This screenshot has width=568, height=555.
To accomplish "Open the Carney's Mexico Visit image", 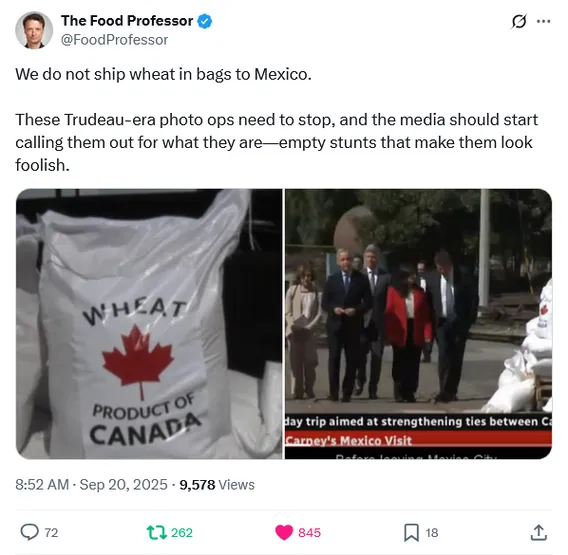I will (418, 324).
